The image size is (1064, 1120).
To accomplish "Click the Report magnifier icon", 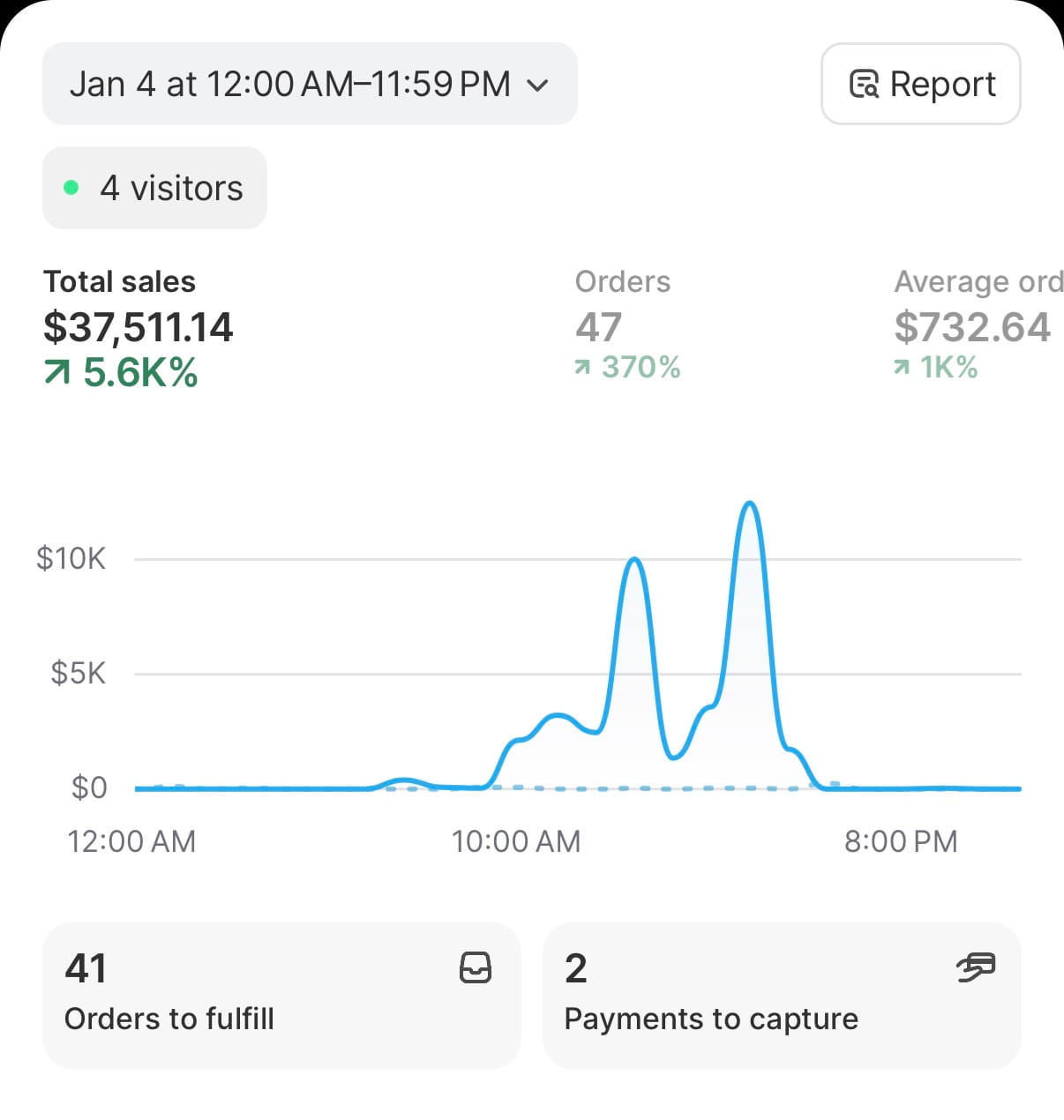I will (864, 85).
